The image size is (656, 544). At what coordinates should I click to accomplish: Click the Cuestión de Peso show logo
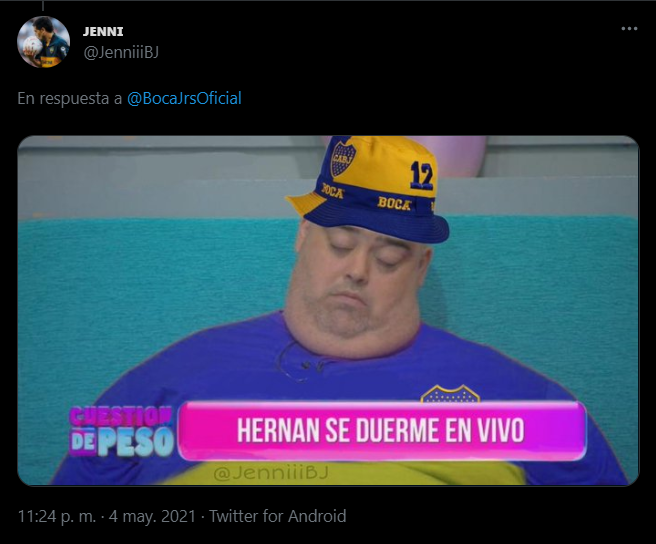(x=121, y=431)
